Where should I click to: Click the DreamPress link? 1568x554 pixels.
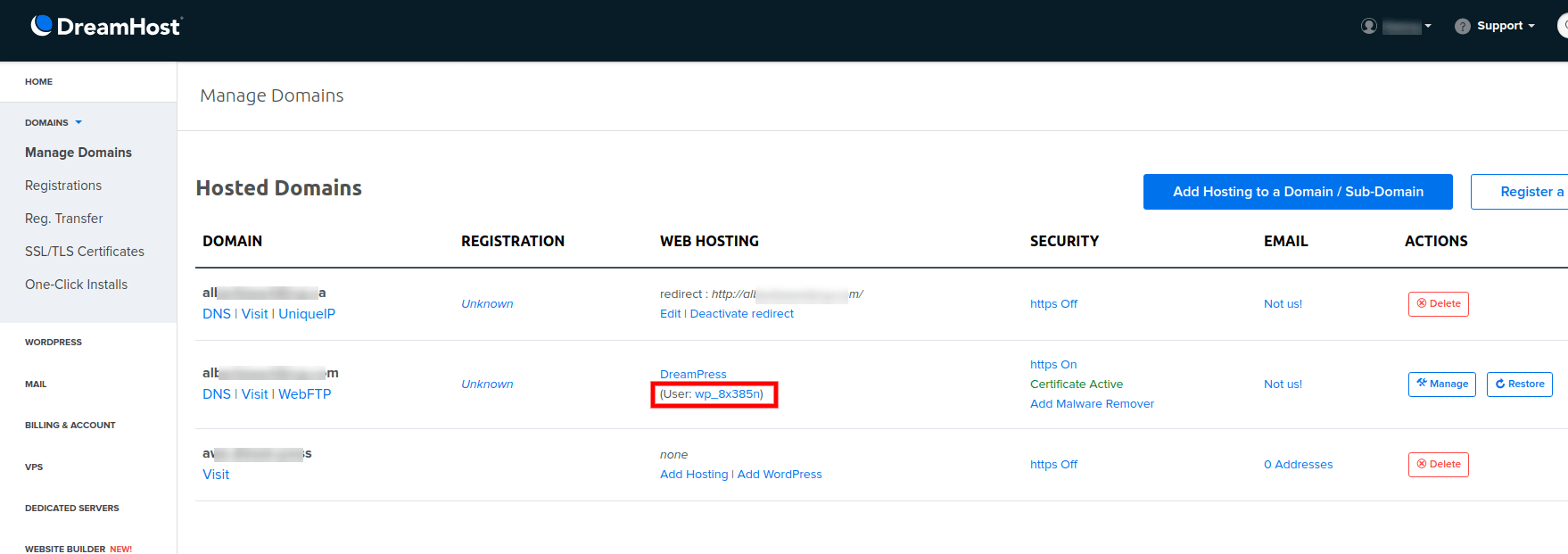pos(693,375)
